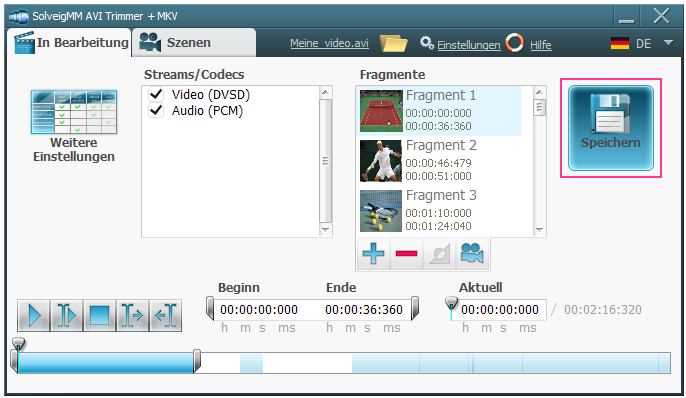Click the invert fragment selection icon

[440, 253]
